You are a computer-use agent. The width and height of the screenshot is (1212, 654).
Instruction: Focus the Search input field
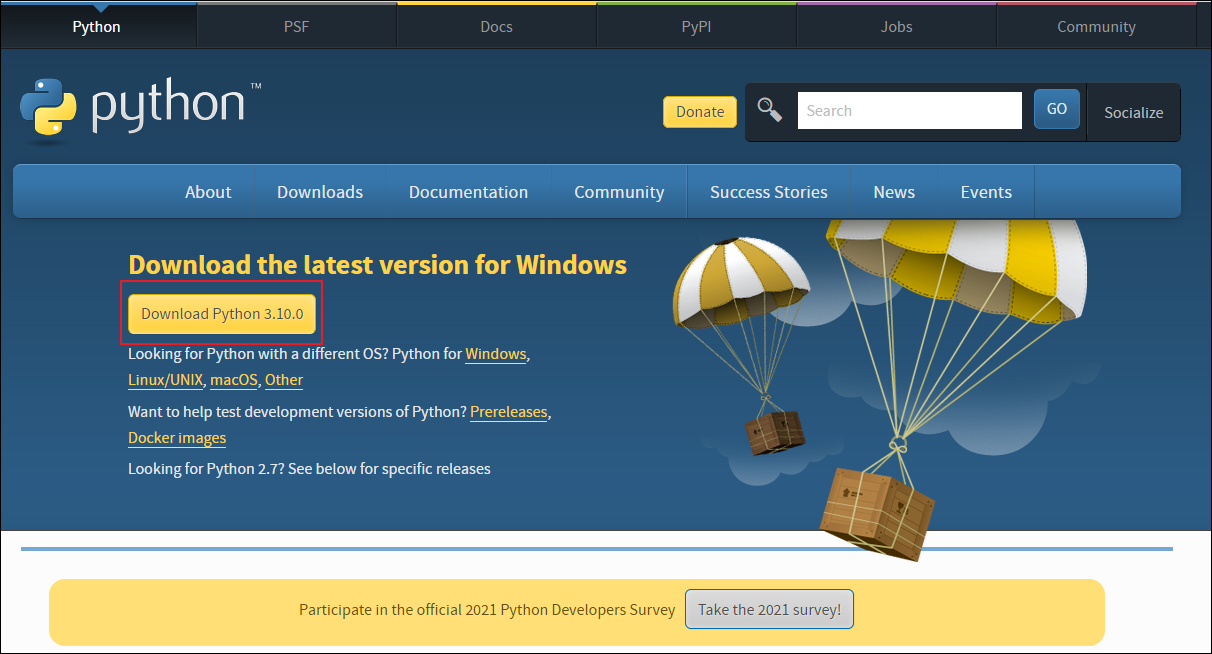pos(909,111)
